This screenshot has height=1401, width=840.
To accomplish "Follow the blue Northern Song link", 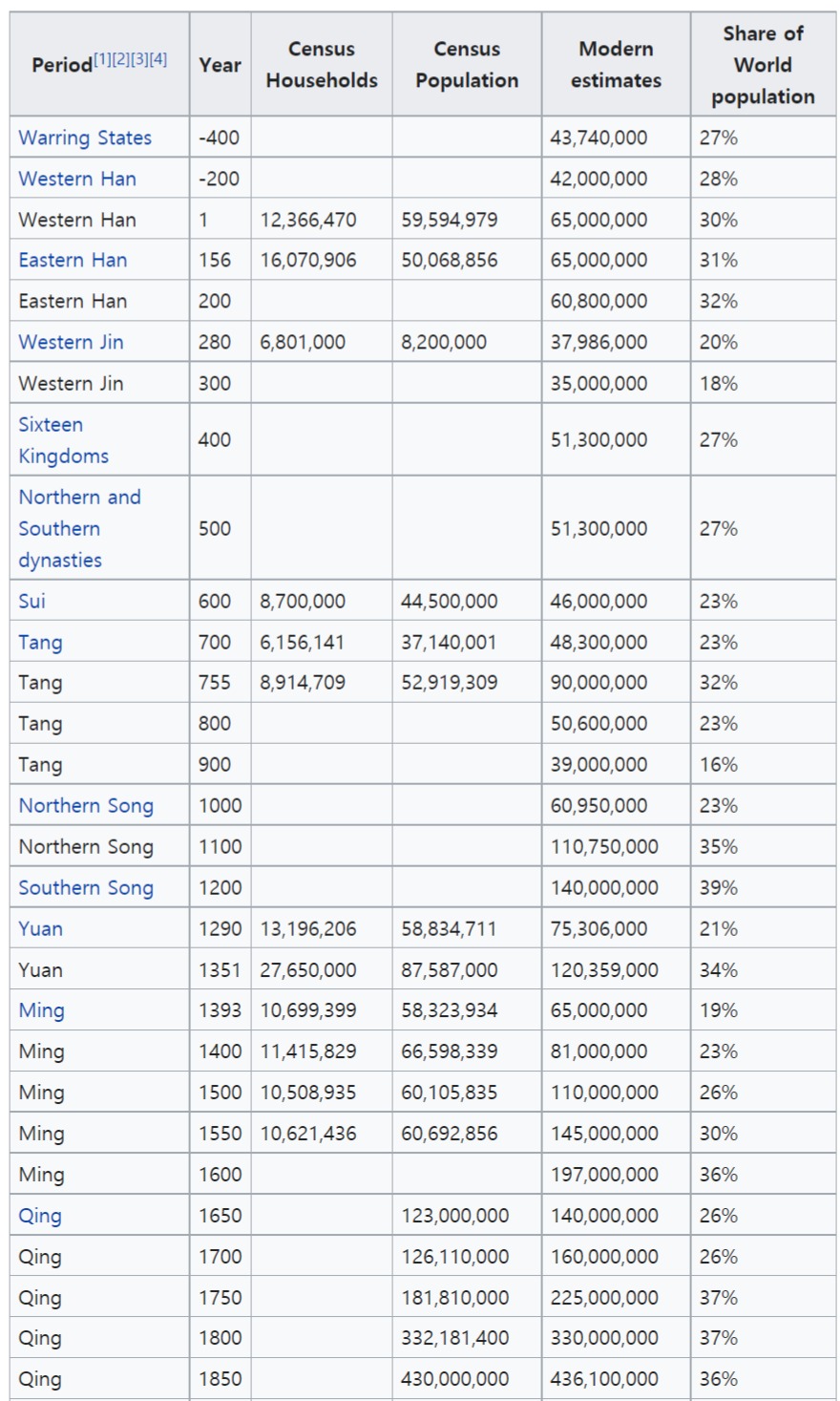I will (86, 805).
